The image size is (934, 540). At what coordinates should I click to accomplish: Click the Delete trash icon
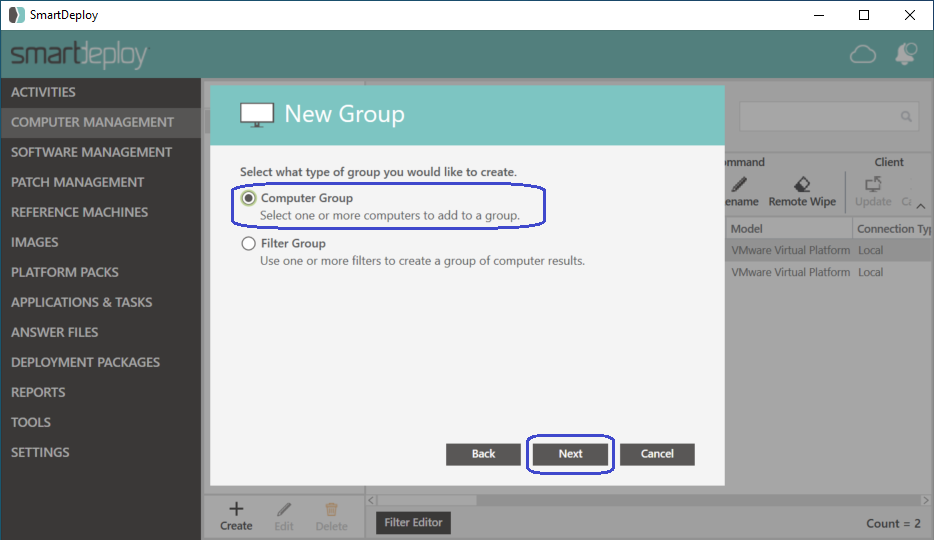coord(331,509)
